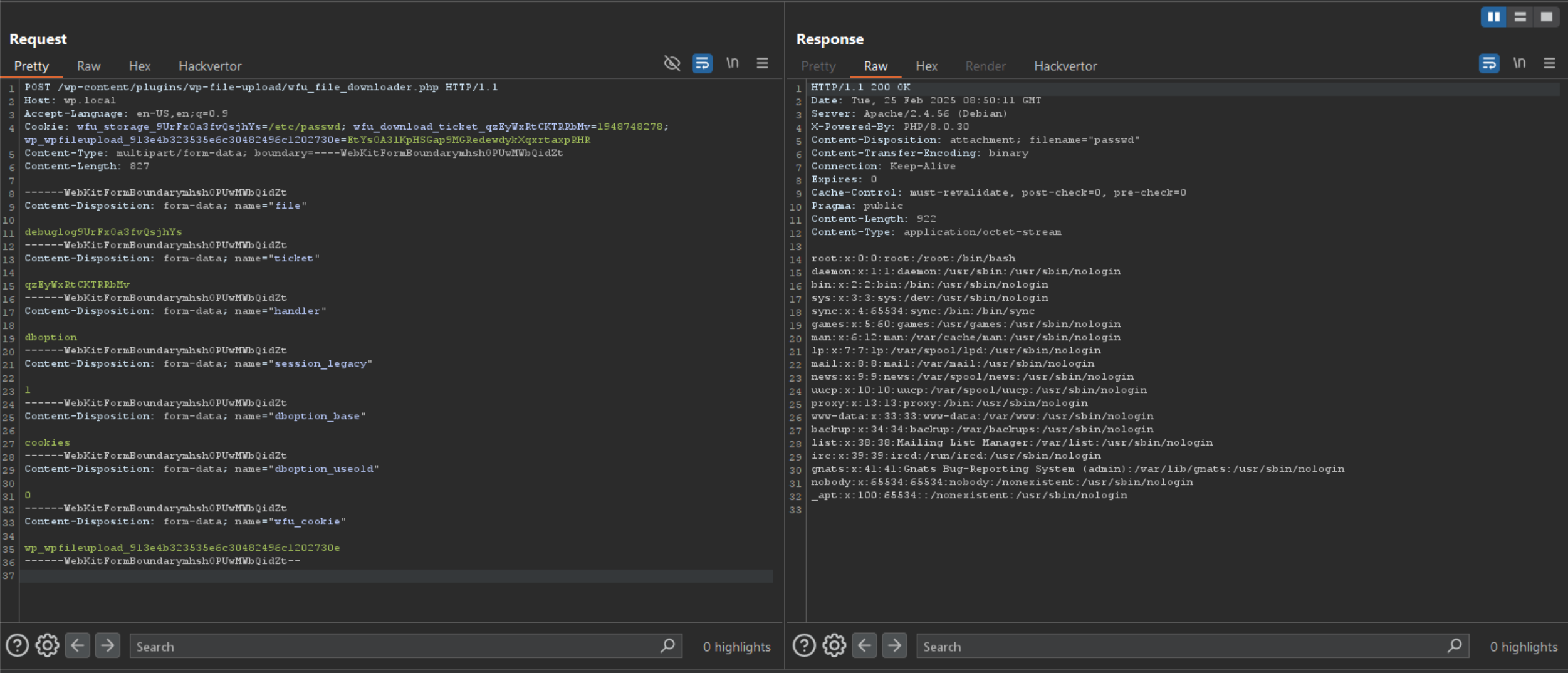Click the magnifier icon in Response search
Screen dimensions: 1568x673
tap(1455, 645)
